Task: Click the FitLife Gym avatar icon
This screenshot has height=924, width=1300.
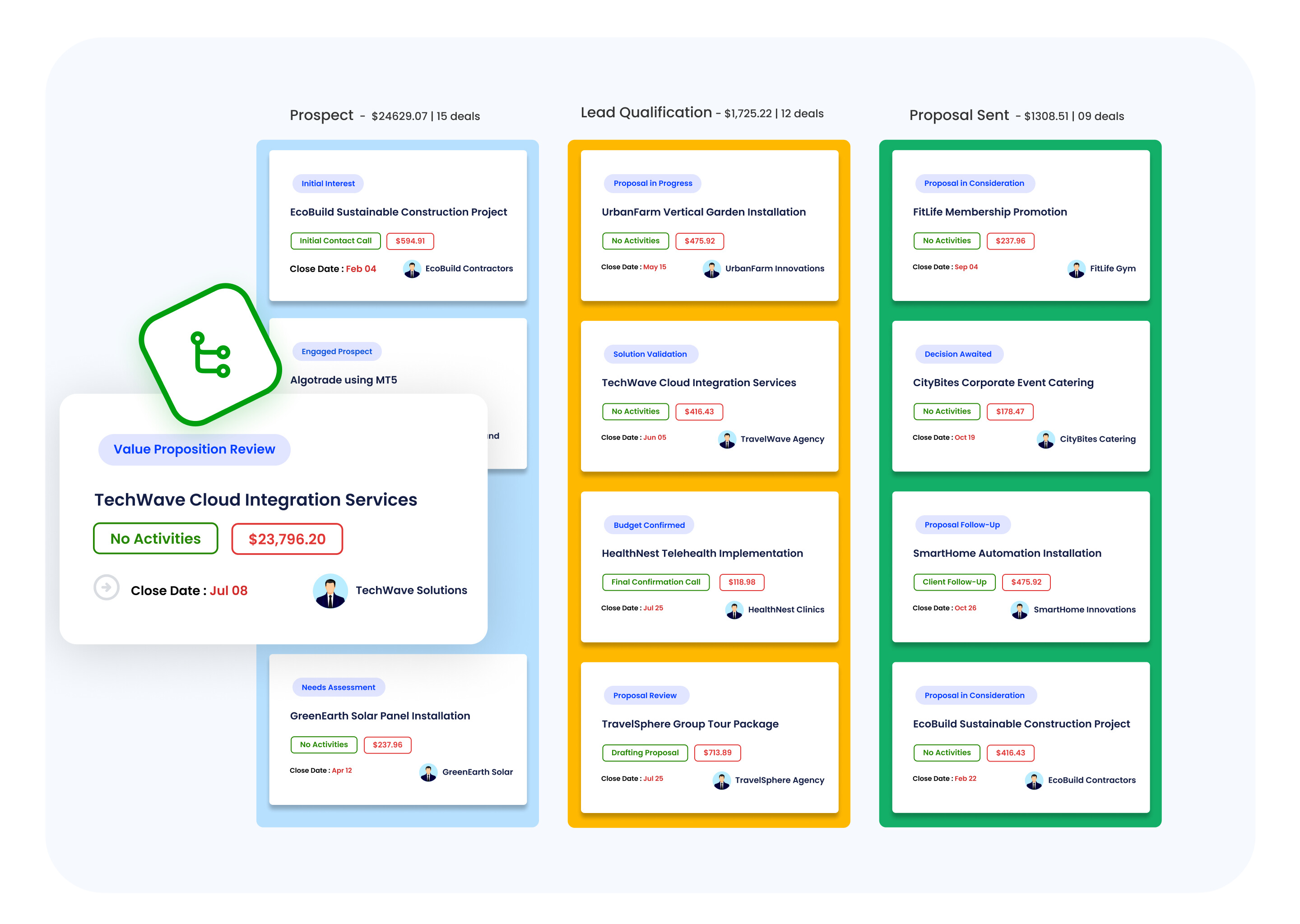Action: [1076, 268]
